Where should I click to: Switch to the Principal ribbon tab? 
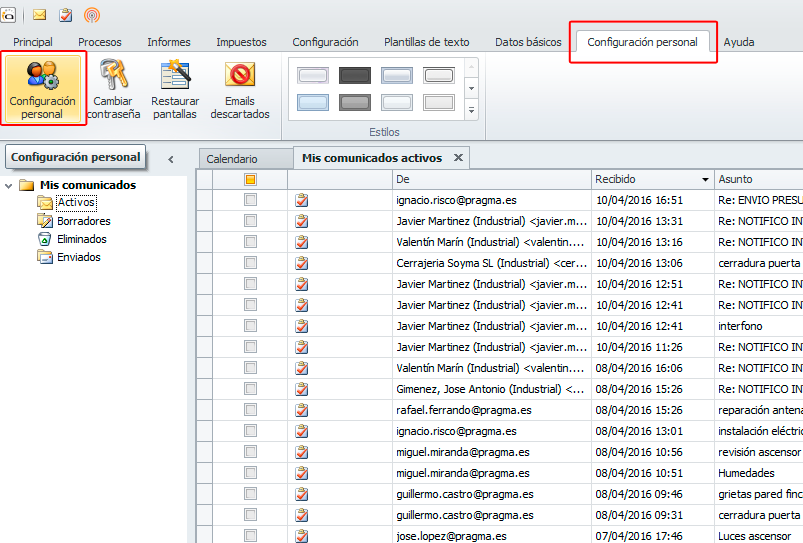(33, 42)
